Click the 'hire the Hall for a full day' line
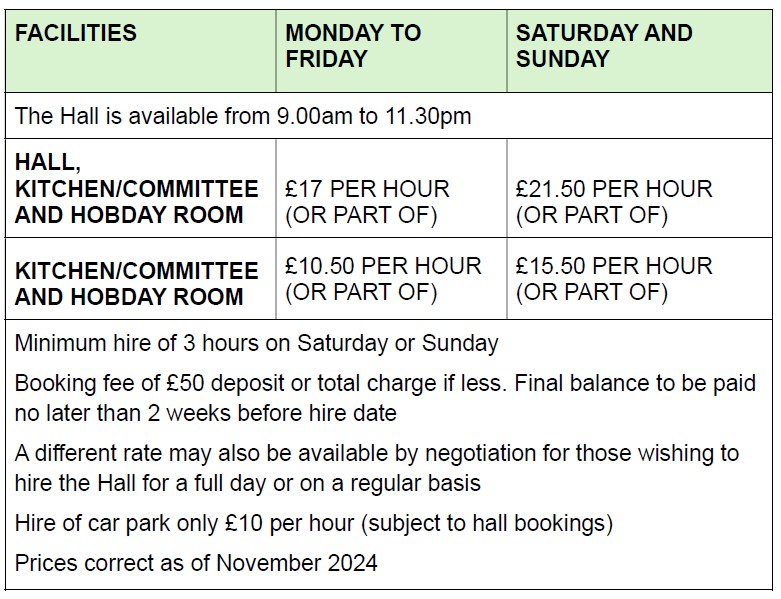Image resolution: width=781 pixels, height=599 pixels. (x=248, y=483)
